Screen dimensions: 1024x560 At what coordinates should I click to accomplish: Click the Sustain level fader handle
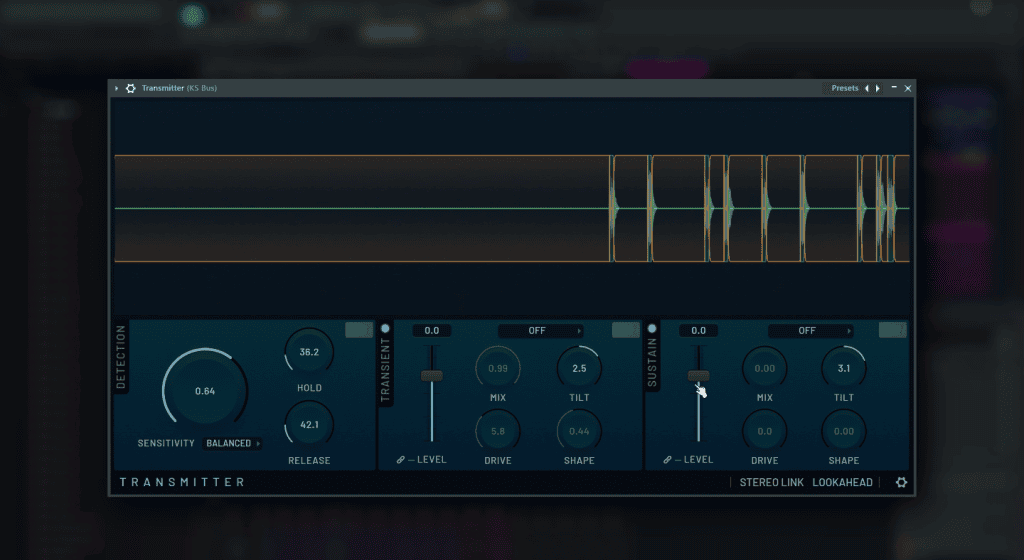[698, 375]
